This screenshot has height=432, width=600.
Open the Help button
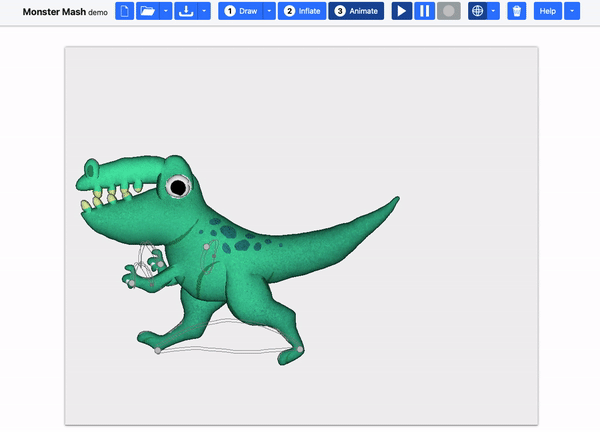(x=548, y=11)
